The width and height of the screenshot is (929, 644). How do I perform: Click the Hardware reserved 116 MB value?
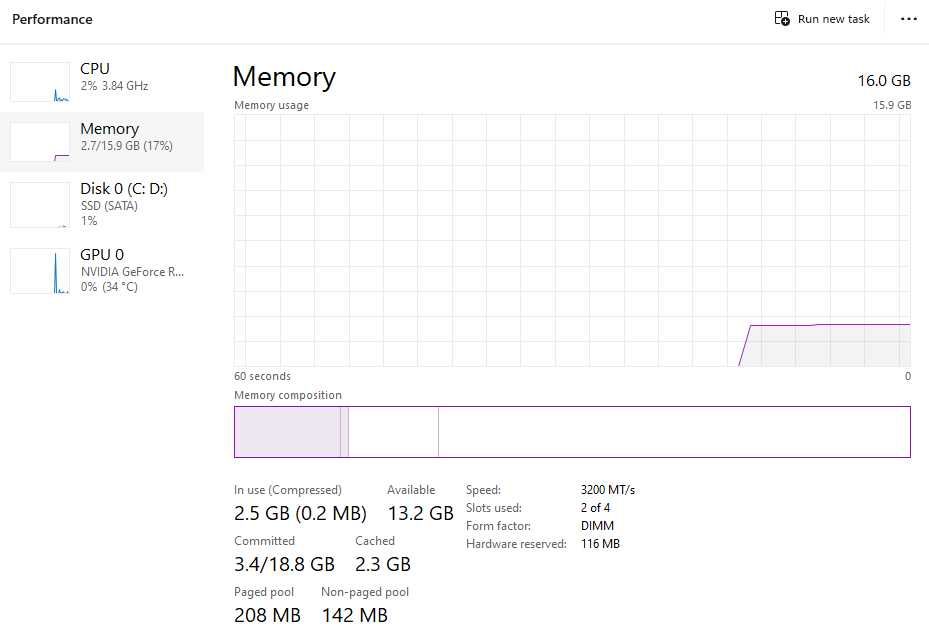pyautogui.click(x=600, y=544)
